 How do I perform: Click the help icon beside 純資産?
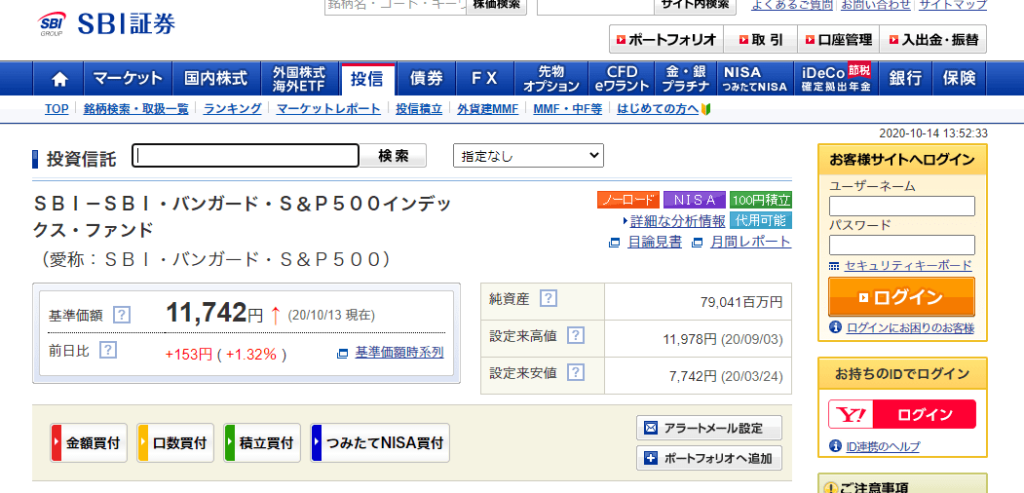548,298
